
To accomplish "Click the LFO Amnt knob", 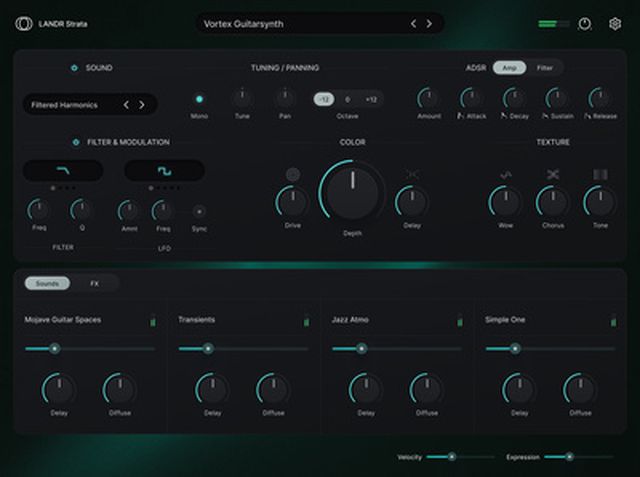I will click(x=129, y=211).
